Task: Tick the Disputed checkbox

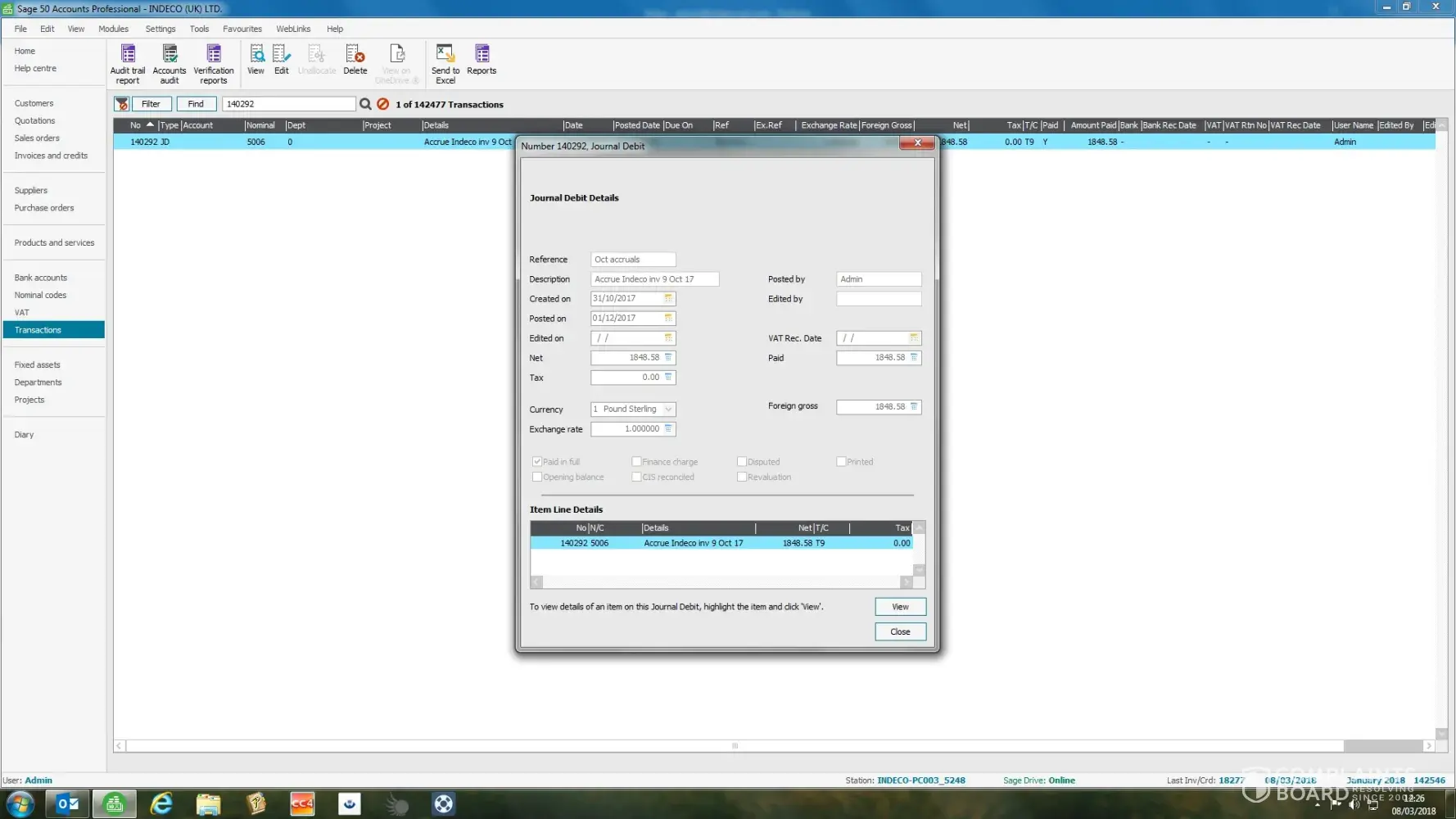Action: pos(742,462)
